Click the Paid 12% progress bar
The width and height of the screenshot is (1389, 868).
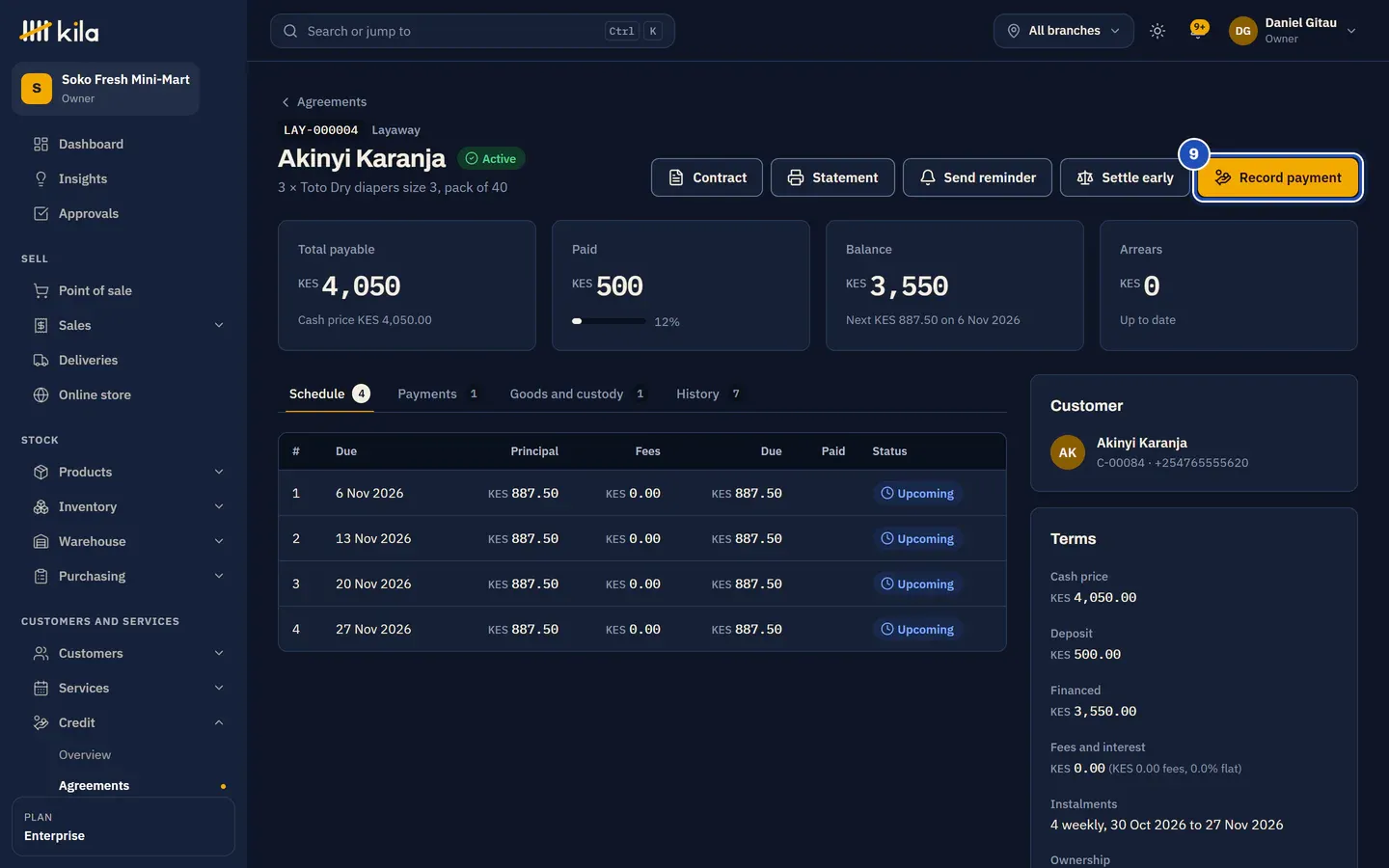tap(609, 321)
